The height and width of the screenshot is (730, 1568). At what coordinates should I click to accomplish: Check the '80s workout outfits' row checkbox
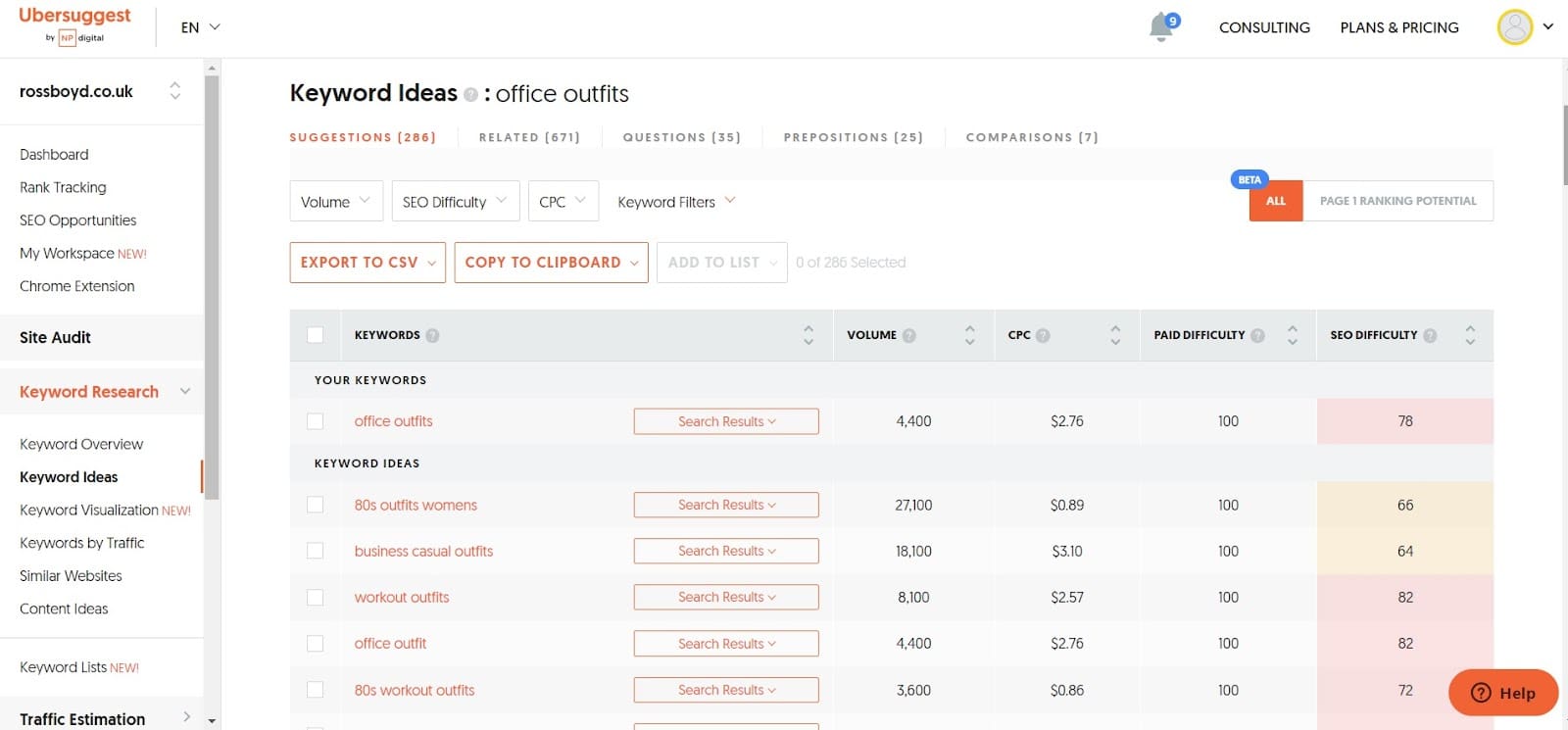pyautogui.click(x=315, y=690)
